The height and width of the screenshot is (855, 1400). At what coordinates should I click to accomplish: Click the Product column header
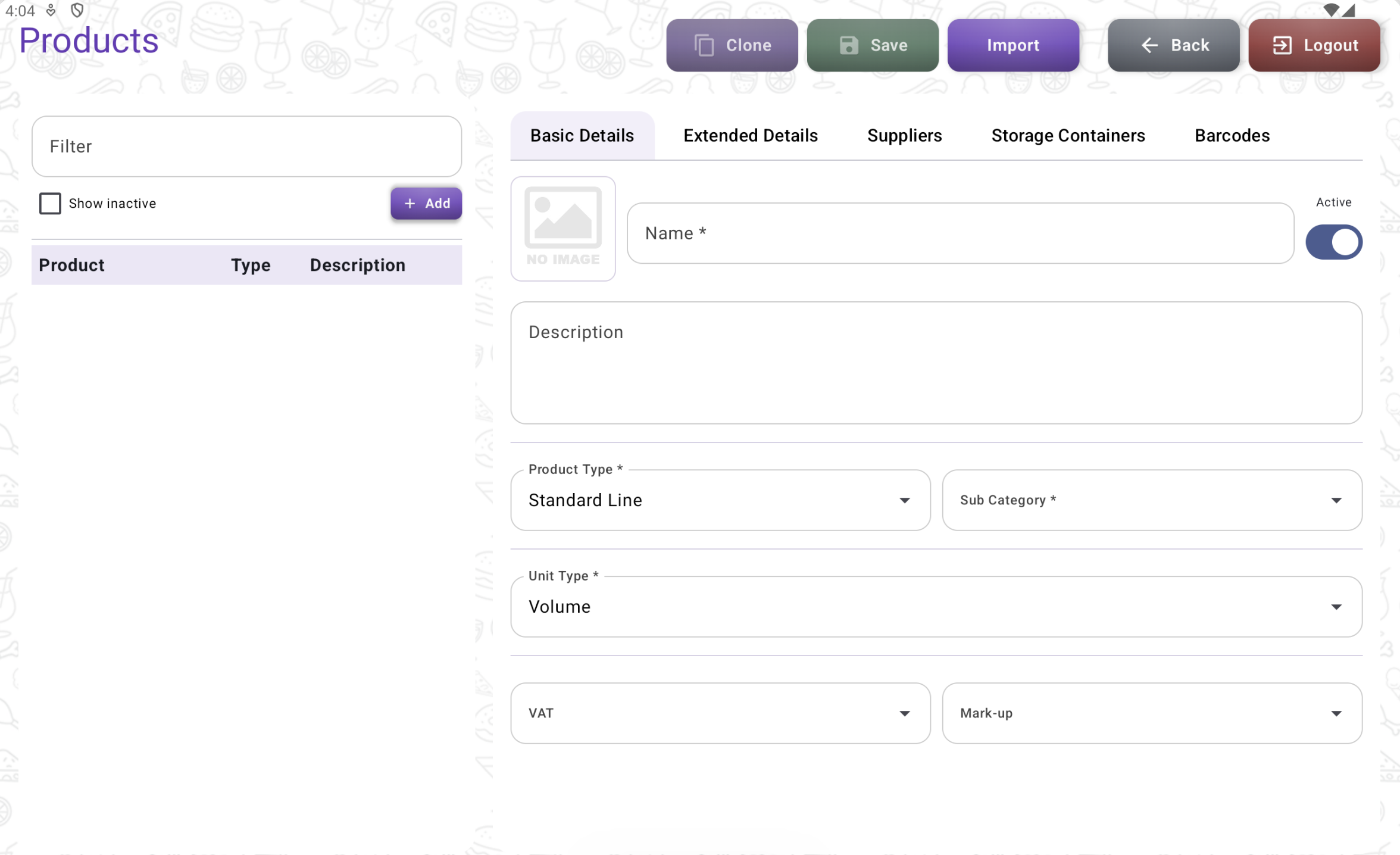(x=71, y=265)
